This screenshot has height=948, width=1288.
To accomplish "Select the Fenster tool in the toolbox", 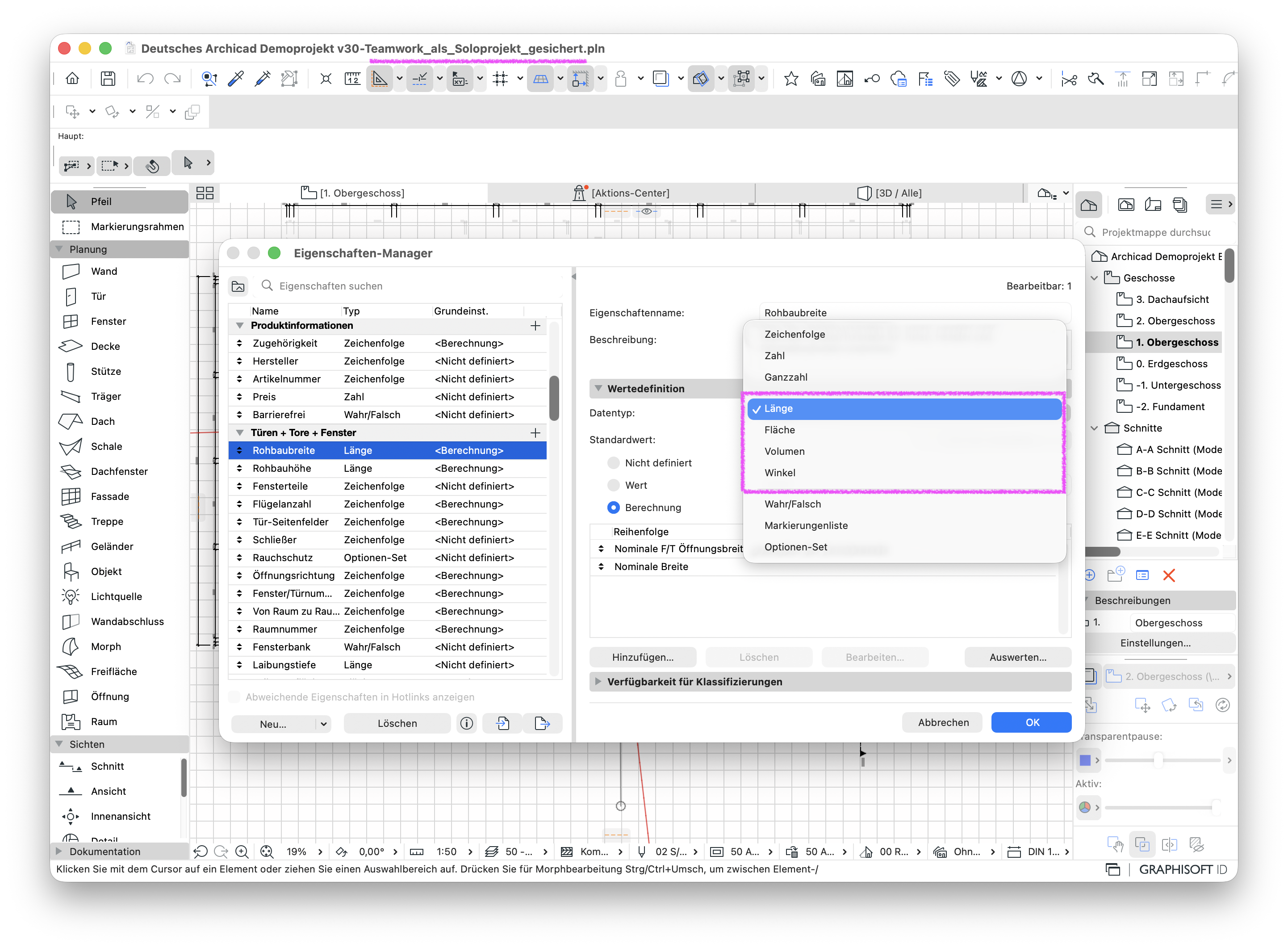I will 120,321.
